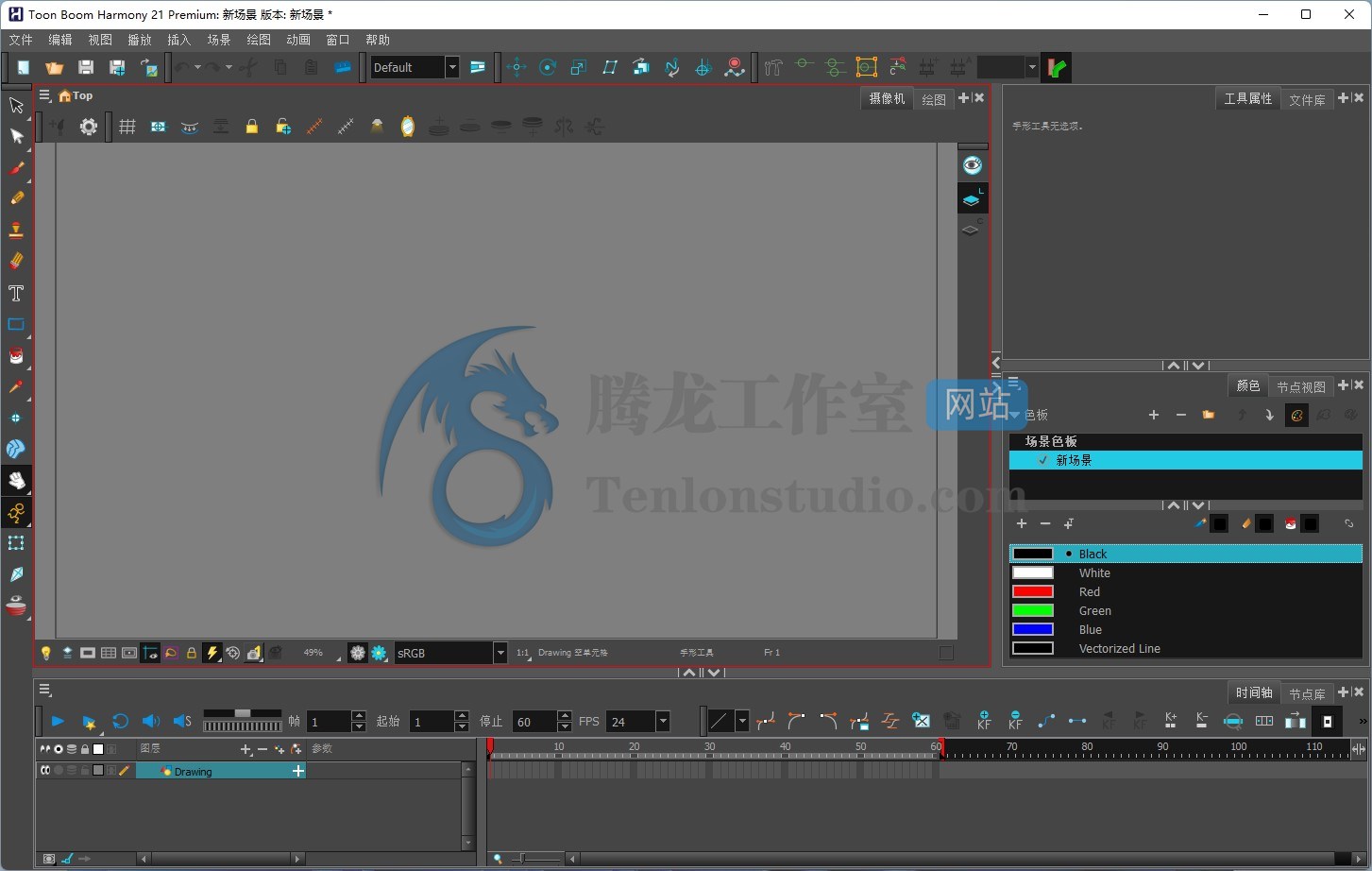Open a scene with the folder icon

[x=54, y=67]
